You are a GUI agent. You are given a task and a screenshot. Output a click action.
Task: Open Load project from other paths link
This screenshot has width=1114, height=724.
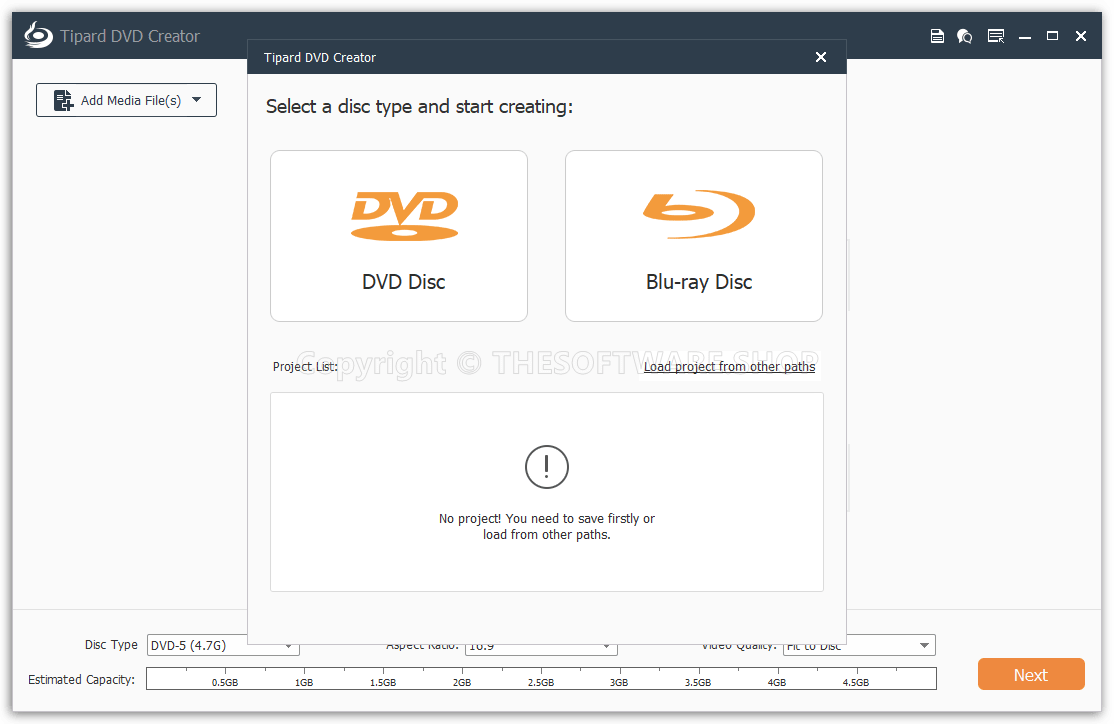pos(729,367)
